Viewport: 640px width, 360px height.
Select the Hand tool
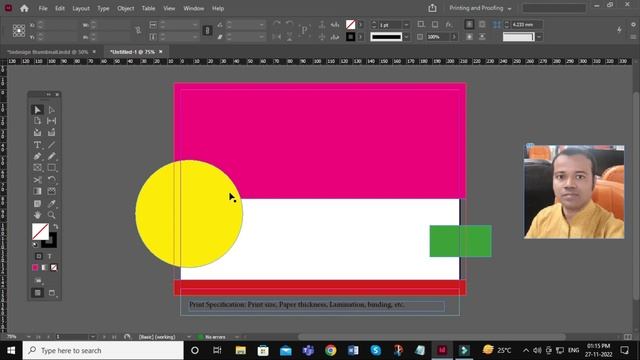[x=37, y=215]
